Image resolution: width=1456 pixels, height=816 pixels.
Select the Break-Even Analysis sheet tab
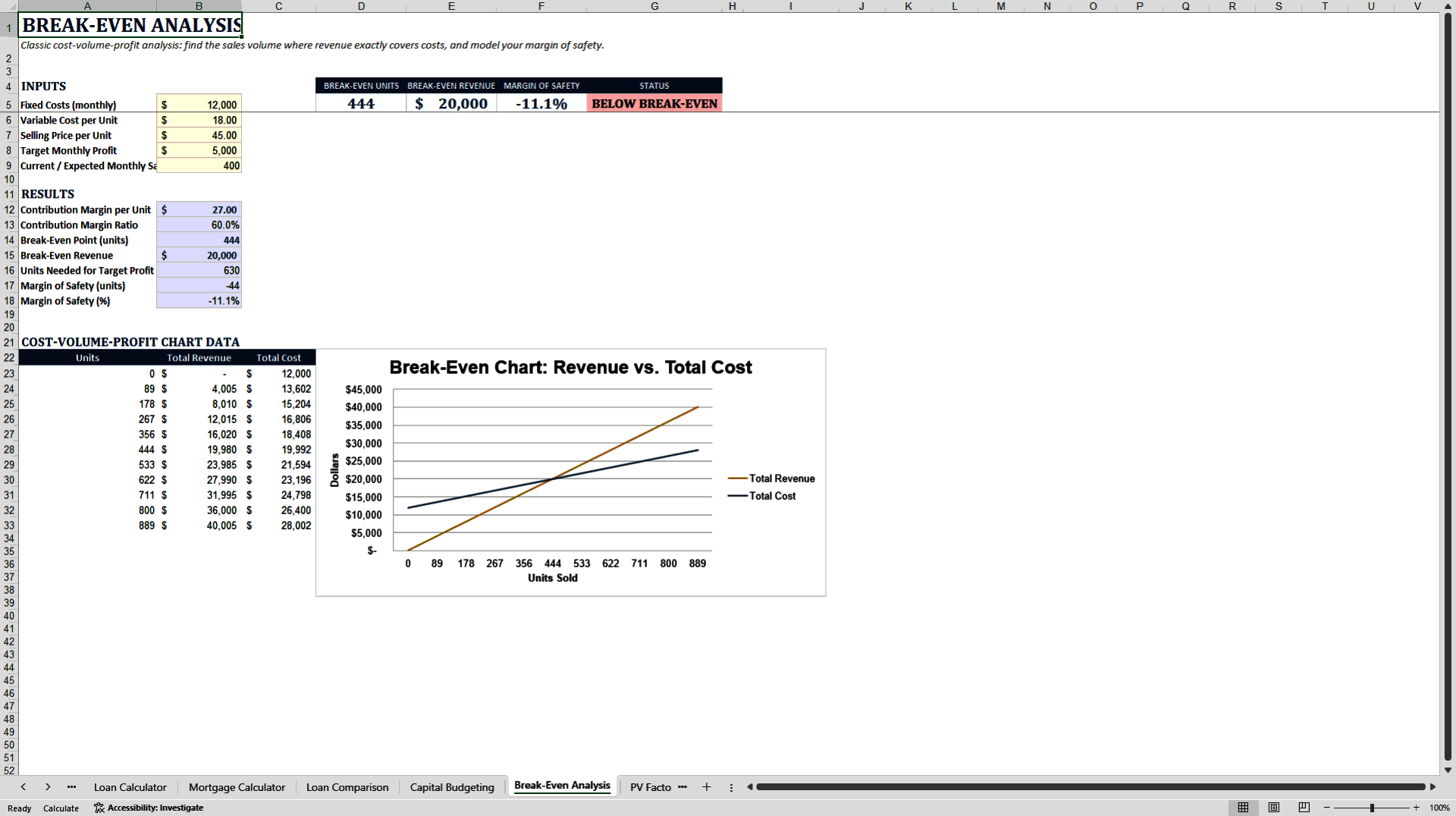[562, 786]
